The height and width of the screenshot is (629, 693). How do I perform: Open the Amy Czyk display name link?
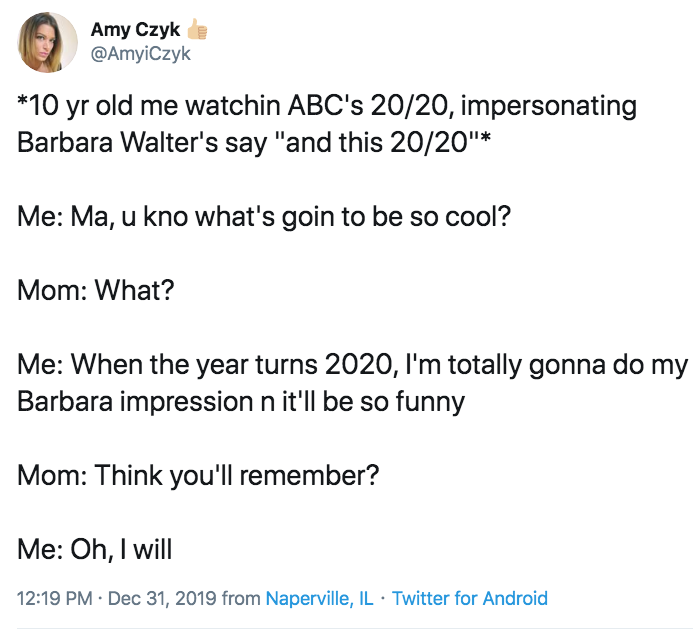tap(135, 30)
